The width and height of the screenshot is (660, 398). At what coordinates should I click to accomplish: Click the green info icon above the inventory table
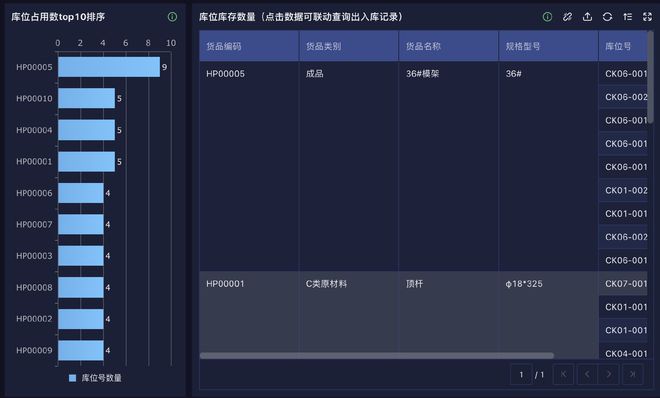pos(547,17)
